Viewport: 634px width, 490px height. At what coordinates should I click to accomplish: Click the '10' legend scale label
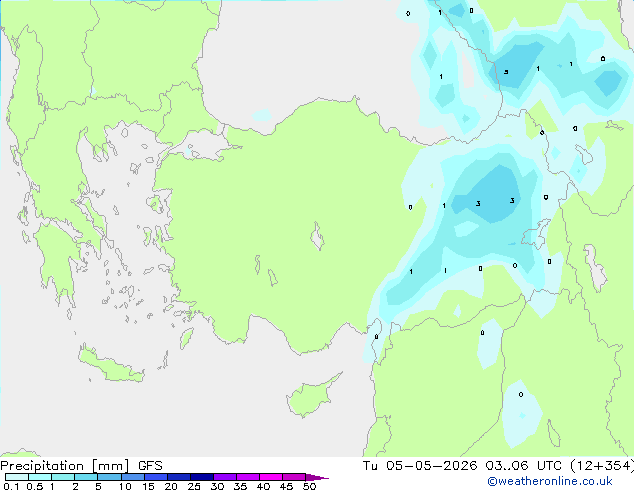click(x=125, y=486)
